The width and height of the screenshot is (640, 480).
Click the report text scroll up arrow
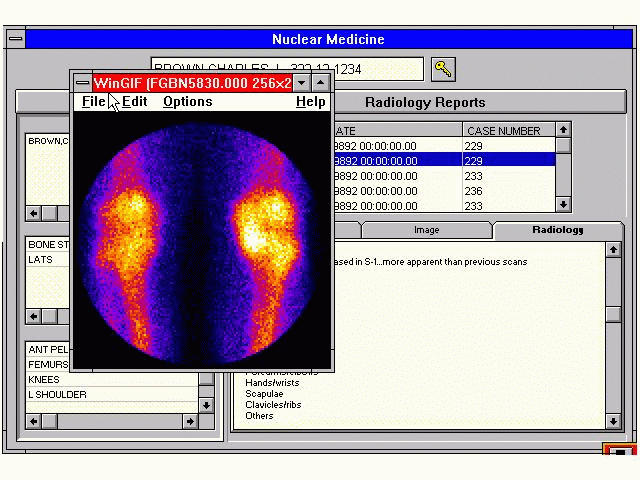613,250
